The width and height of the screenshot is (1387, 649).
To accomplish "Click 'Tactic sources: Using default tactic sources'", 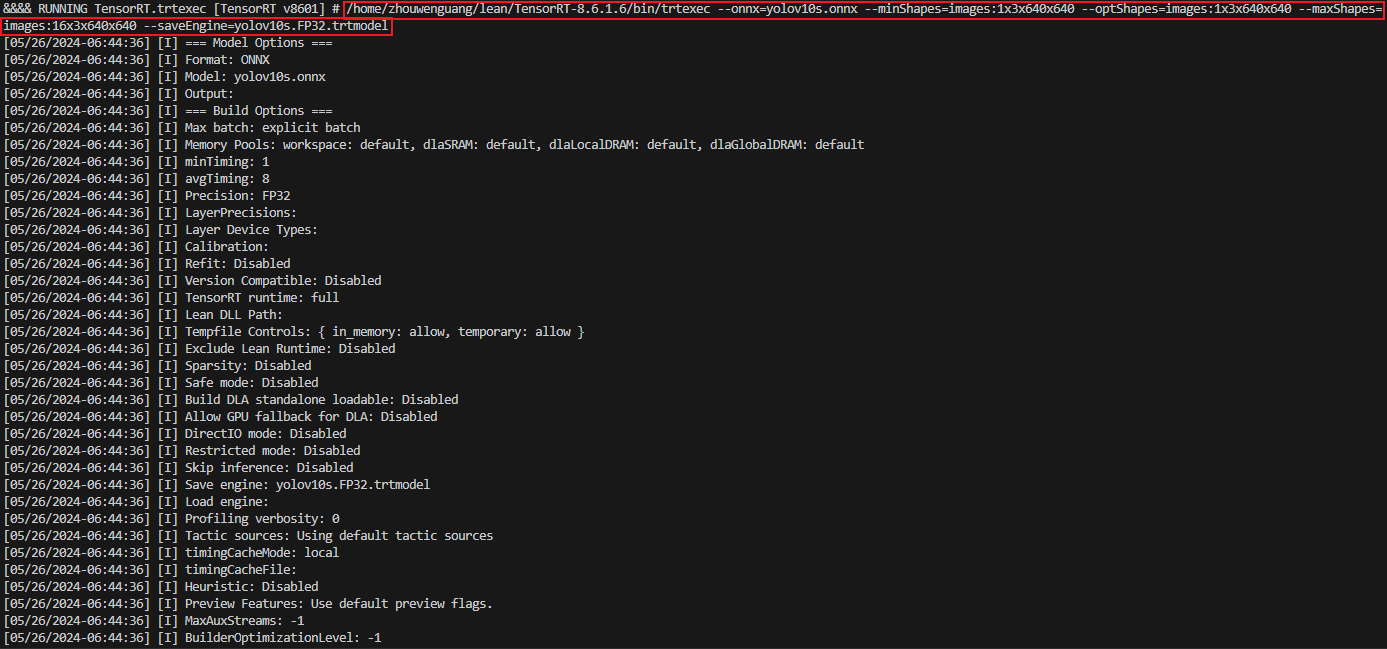I will (x=339, y=536).
